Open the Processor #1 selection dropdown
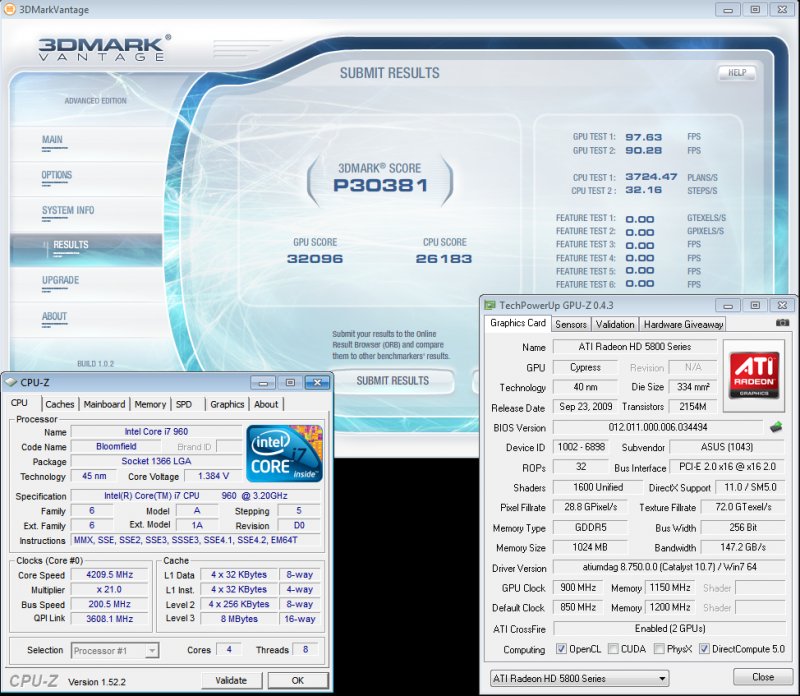The width and height of the screenshot is (800, 696). coord(115,650)
